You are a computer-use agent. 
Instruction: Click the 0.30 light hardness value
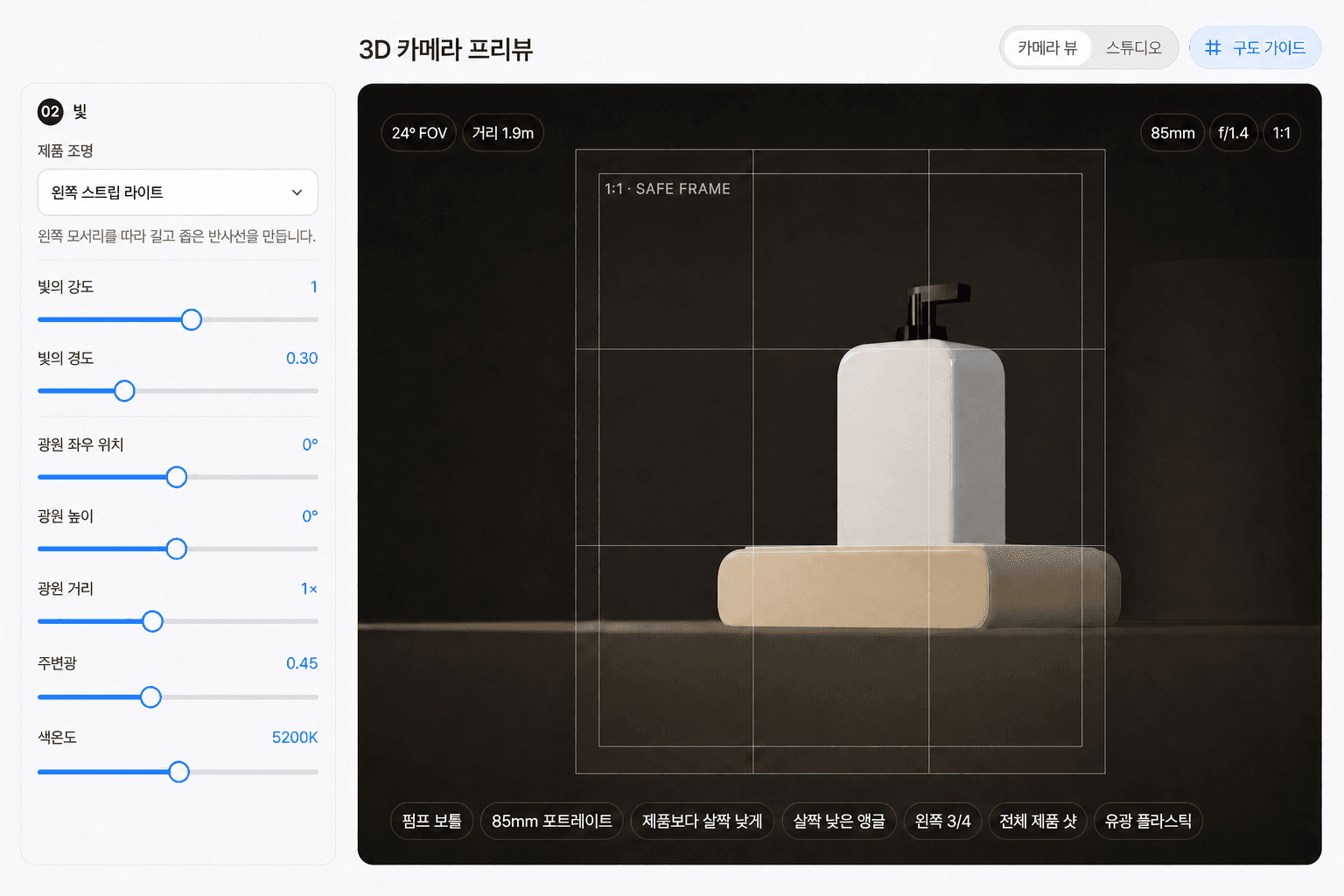coord(302,358)
